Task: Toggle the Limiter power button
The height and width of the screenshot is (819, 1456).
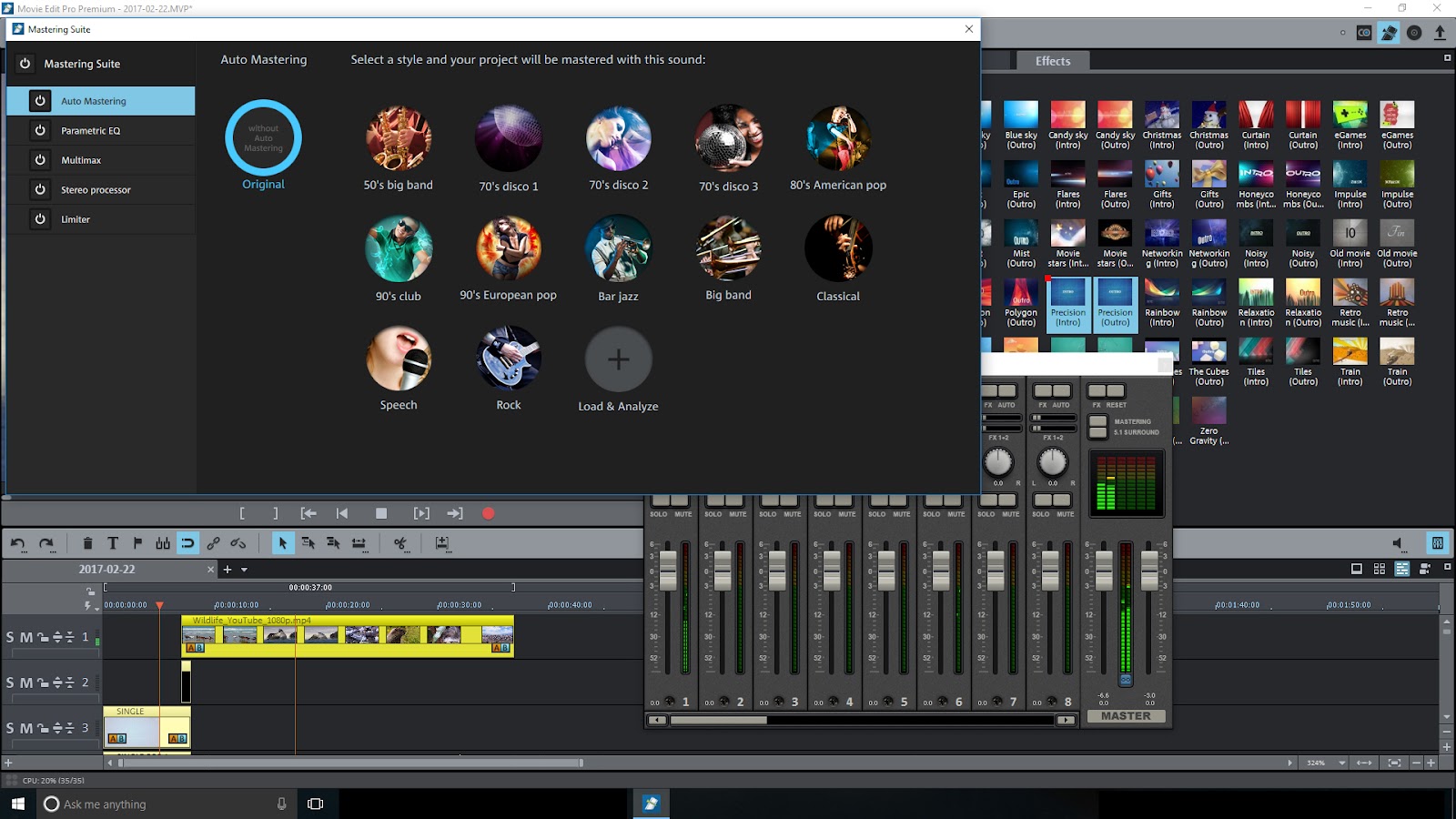Action: click(x=40, y=219)
